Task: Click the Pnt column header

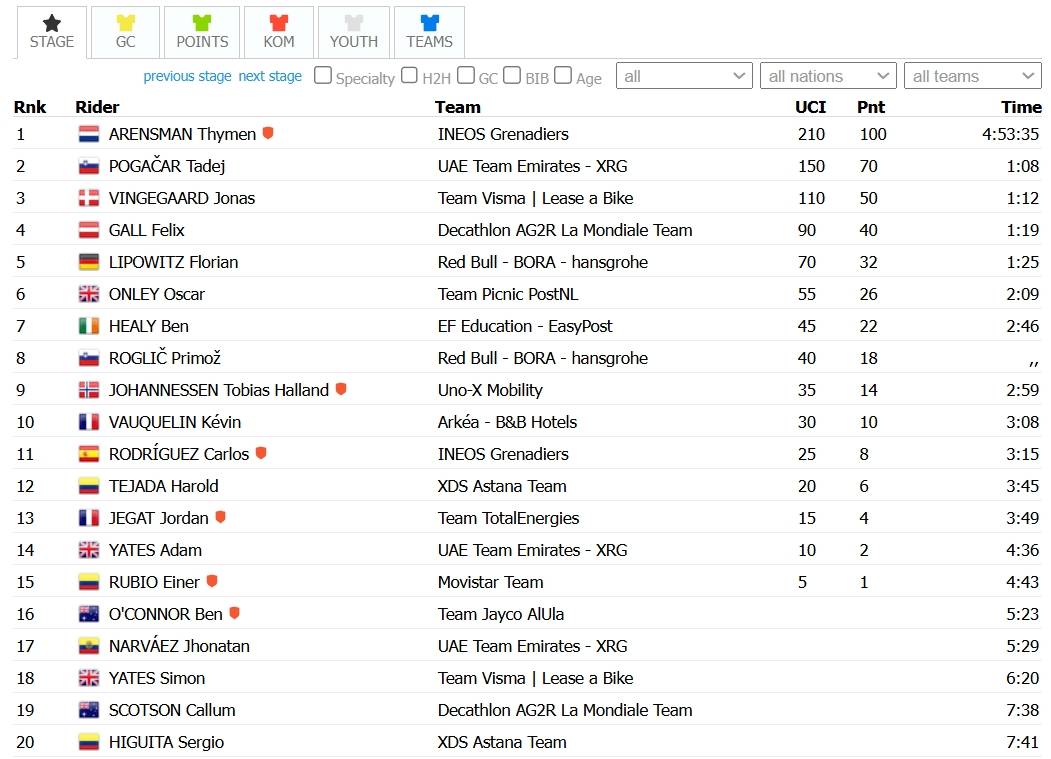Action: tap(871, 107)
